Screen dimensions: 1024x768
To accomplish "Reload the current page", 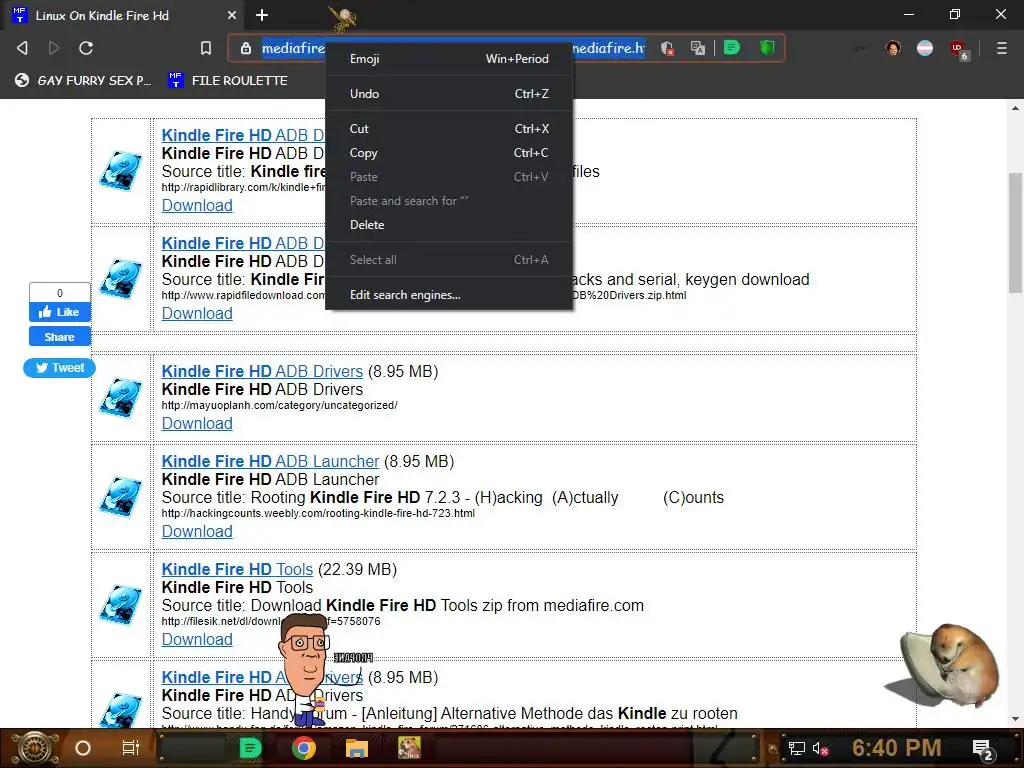I will (x=86, y=48).
